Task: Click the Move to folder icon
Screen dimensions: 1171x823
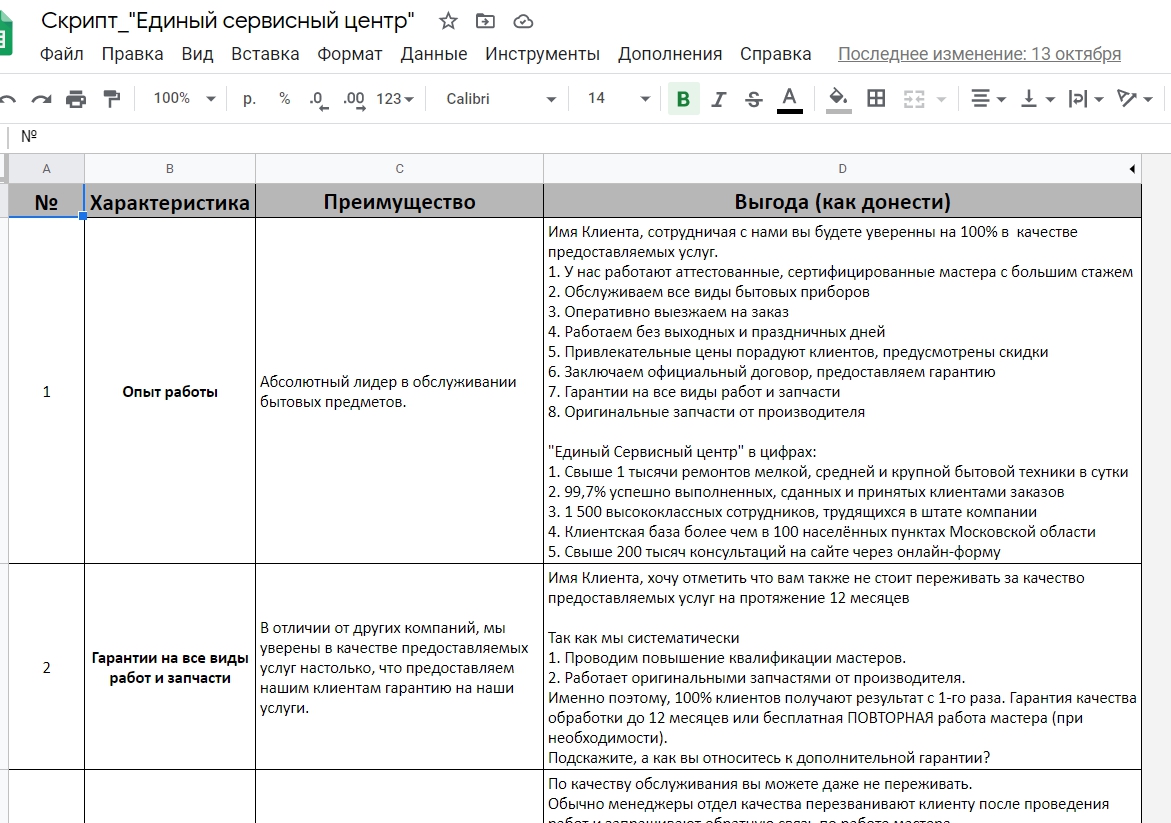Action: pos(485,21)
